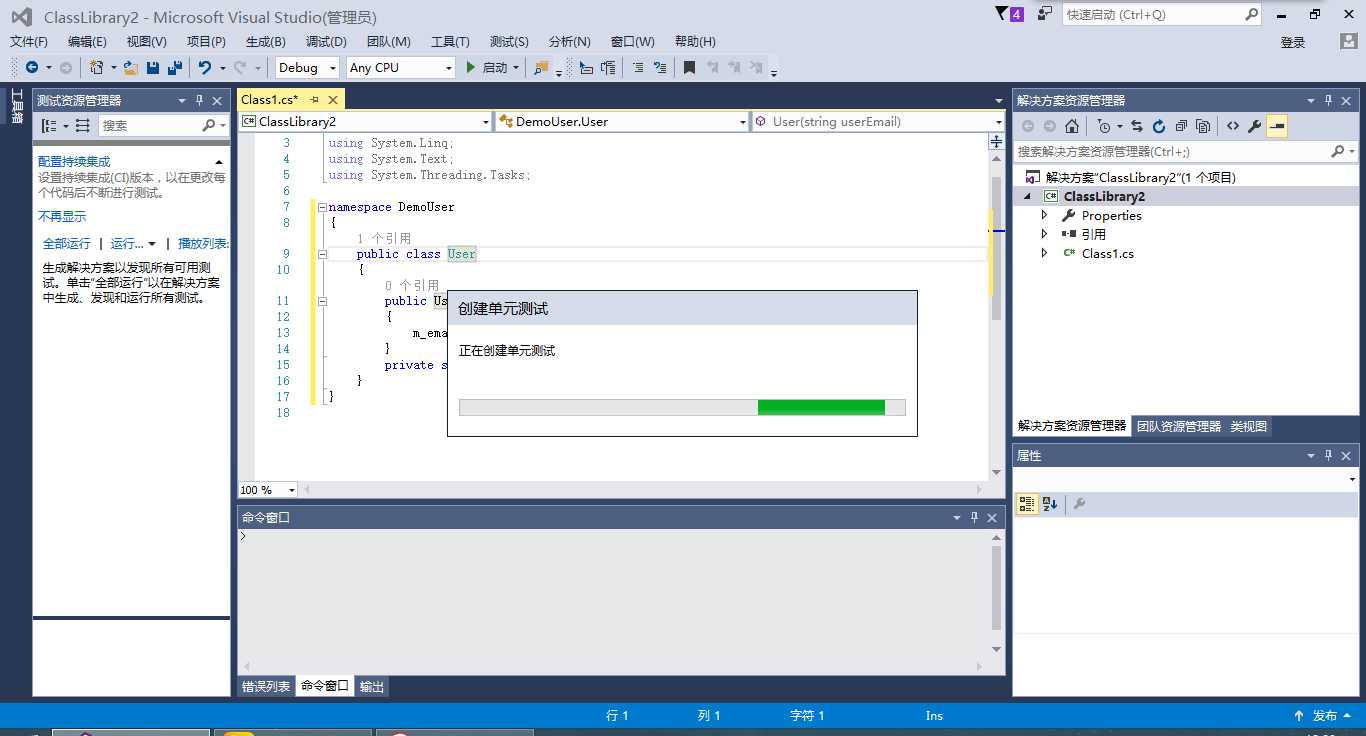The image size is (1366, 736).
Task: Switch Properties window to Alphabetical sort
Action: (x=1049, y=504)
